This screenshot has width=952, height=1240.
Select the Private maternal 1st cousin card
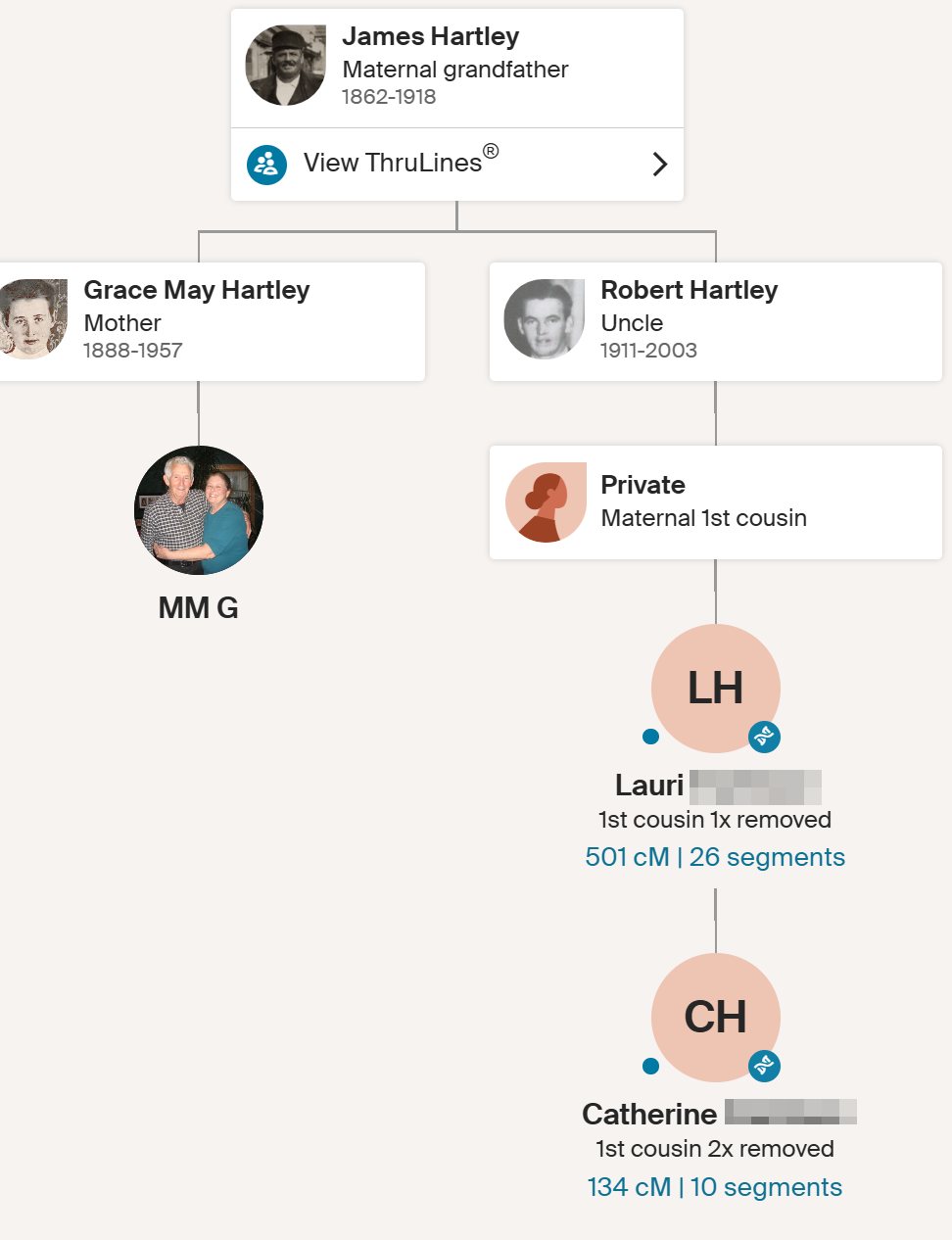tap(715, 502)
